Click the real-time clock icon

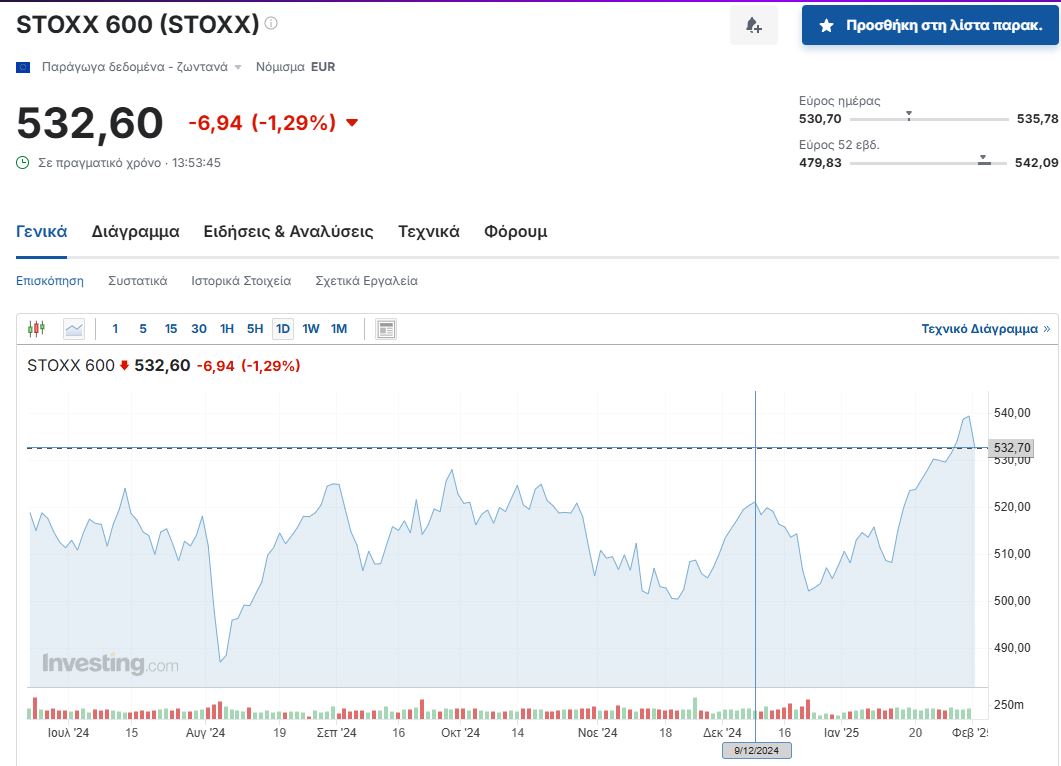pos(23,162)
